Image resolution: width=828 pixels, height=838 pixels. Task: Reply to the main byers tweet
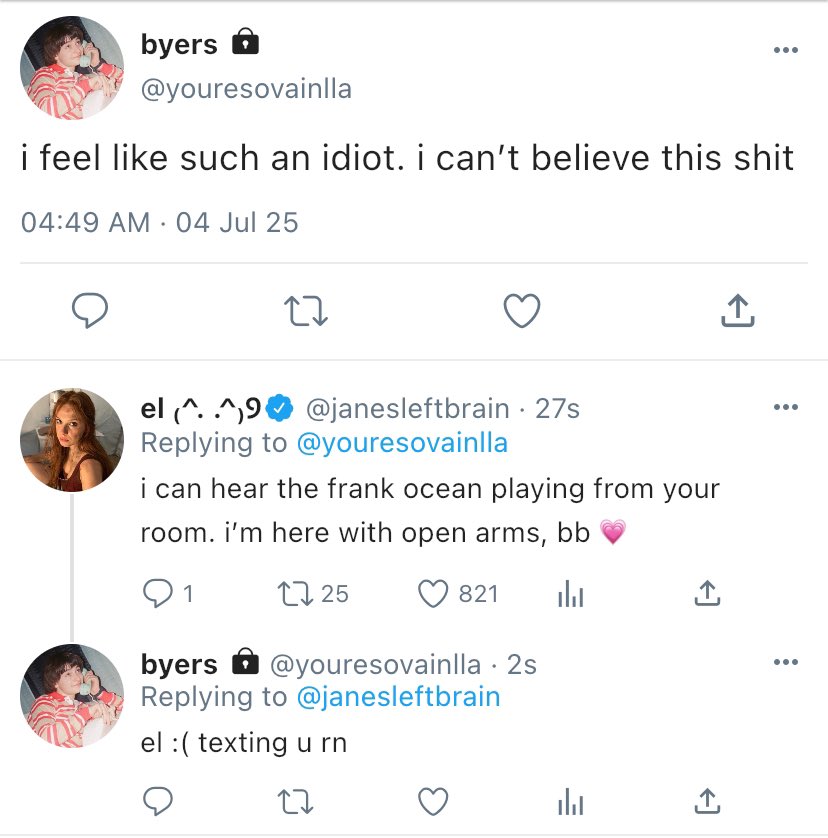[x=90, y=312]
